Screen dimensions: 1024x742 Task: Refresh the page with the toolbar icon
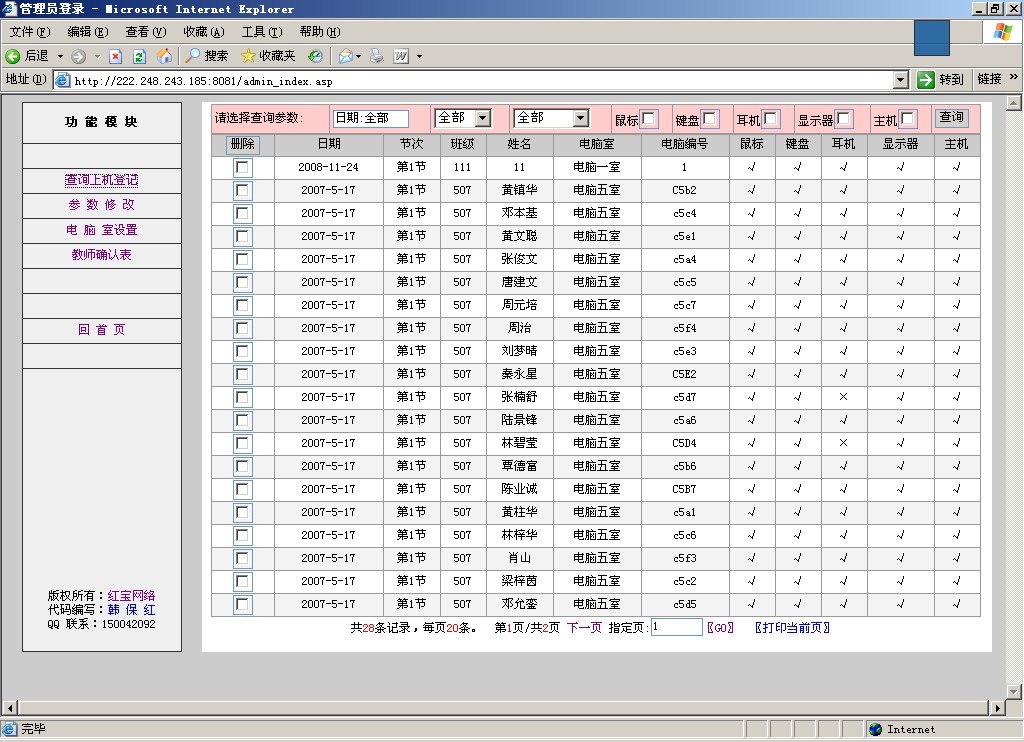[x=139, y=56]
